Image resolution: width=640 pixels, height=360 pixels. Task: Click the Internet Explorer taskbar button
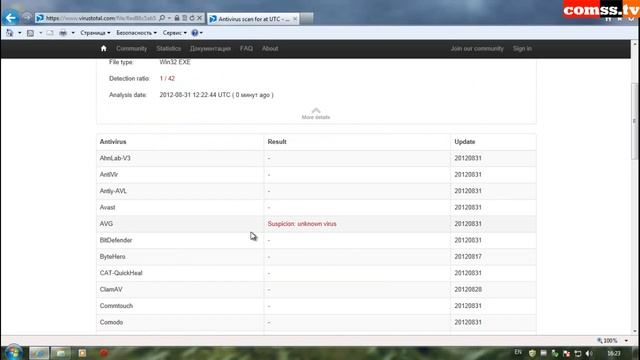[x=39, y=353]
